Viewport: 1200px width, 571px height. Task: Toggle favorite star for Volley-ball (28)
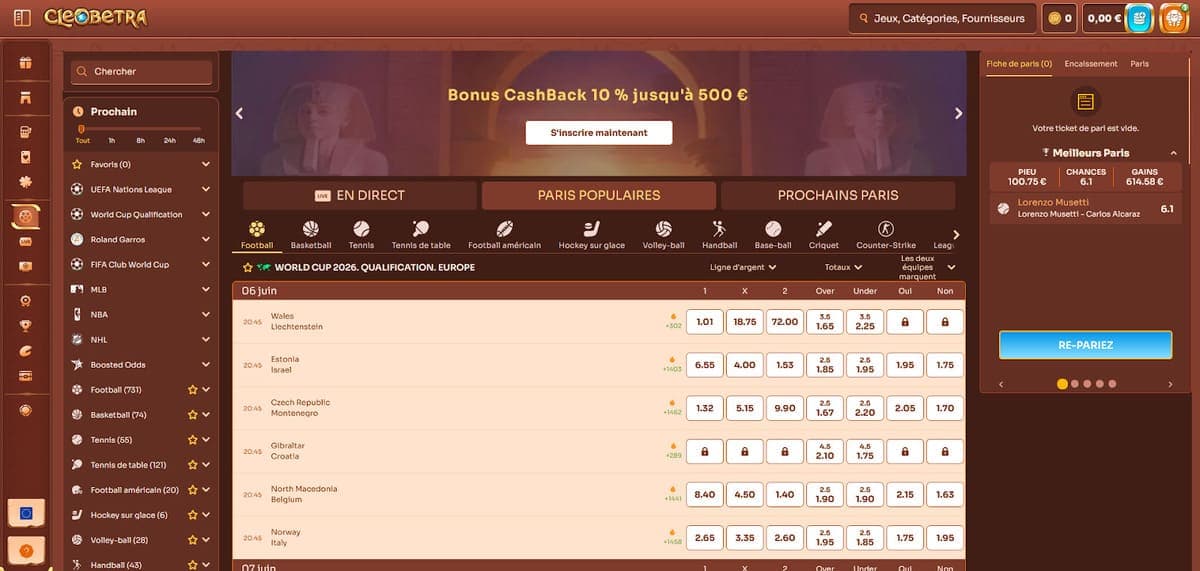[192, 540]
